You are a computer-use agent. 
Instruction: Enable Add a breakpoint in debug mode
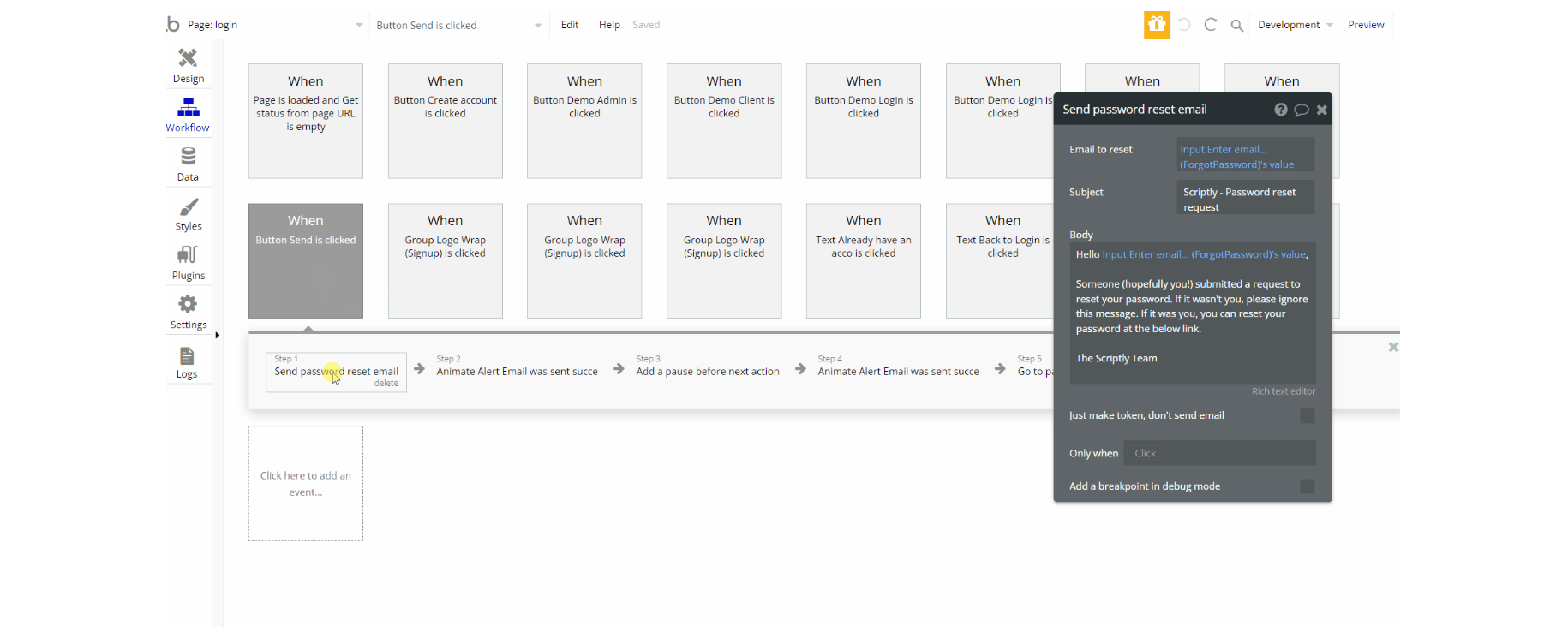click(x=1307, y=486)
